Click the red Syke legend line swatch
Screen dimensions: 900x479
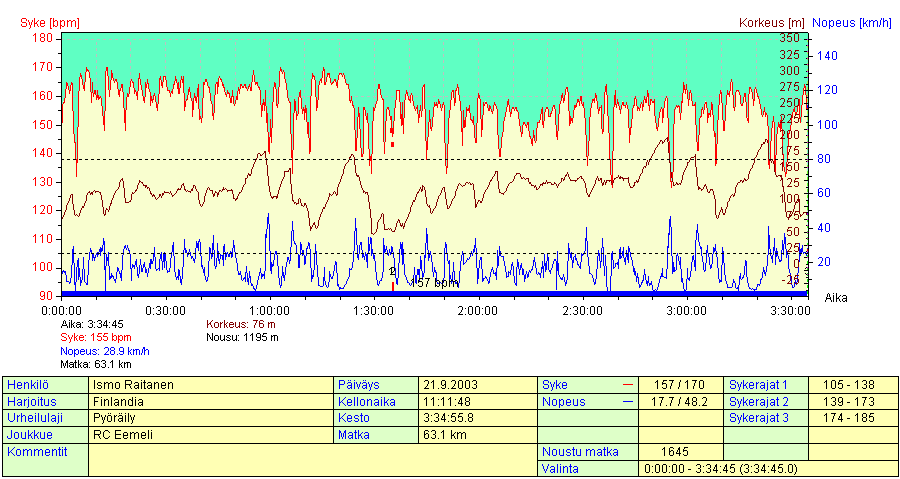tap(628, 384)
